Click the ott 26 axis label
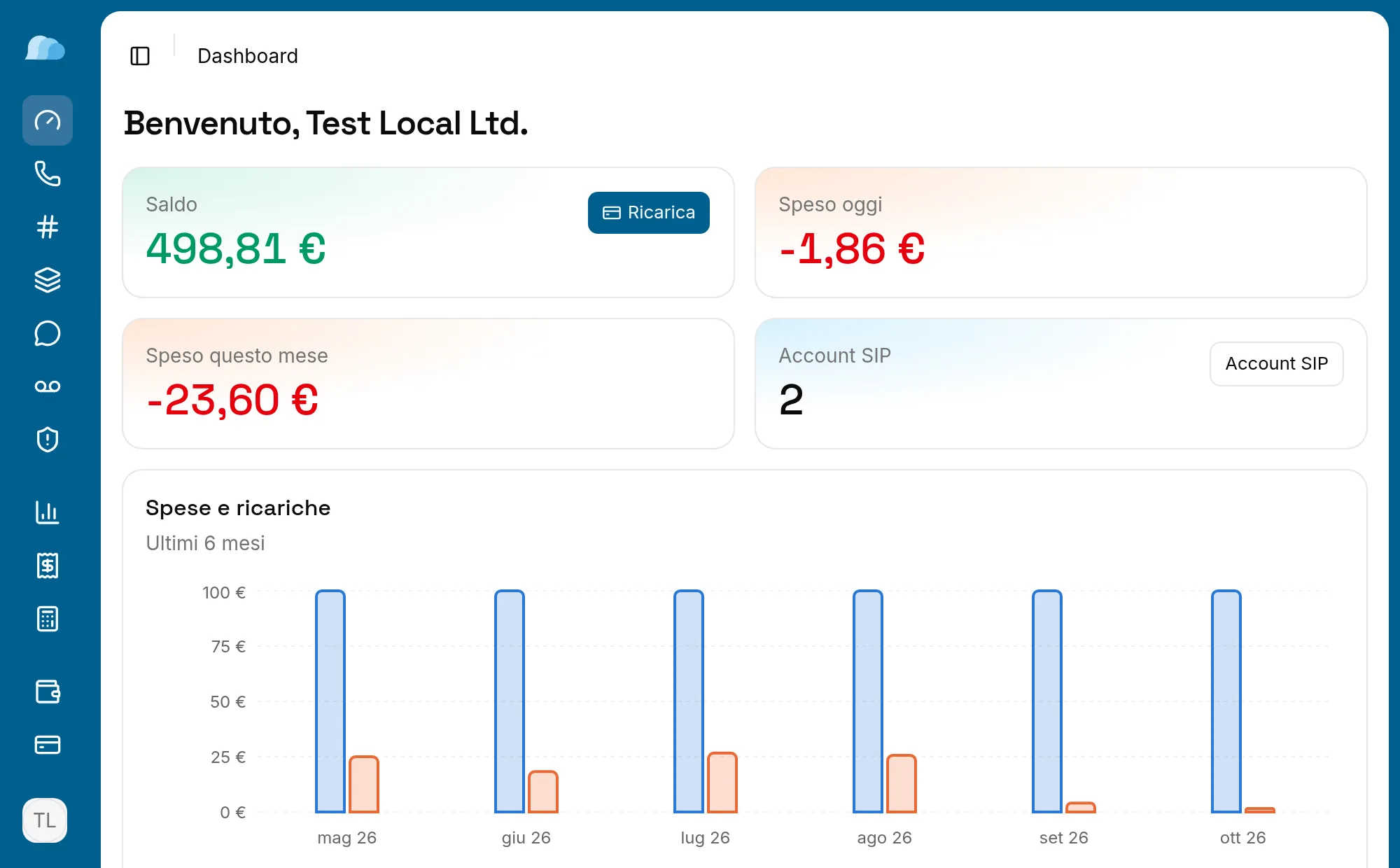This screenshot has width=1400, height=868. (1243, 838)
